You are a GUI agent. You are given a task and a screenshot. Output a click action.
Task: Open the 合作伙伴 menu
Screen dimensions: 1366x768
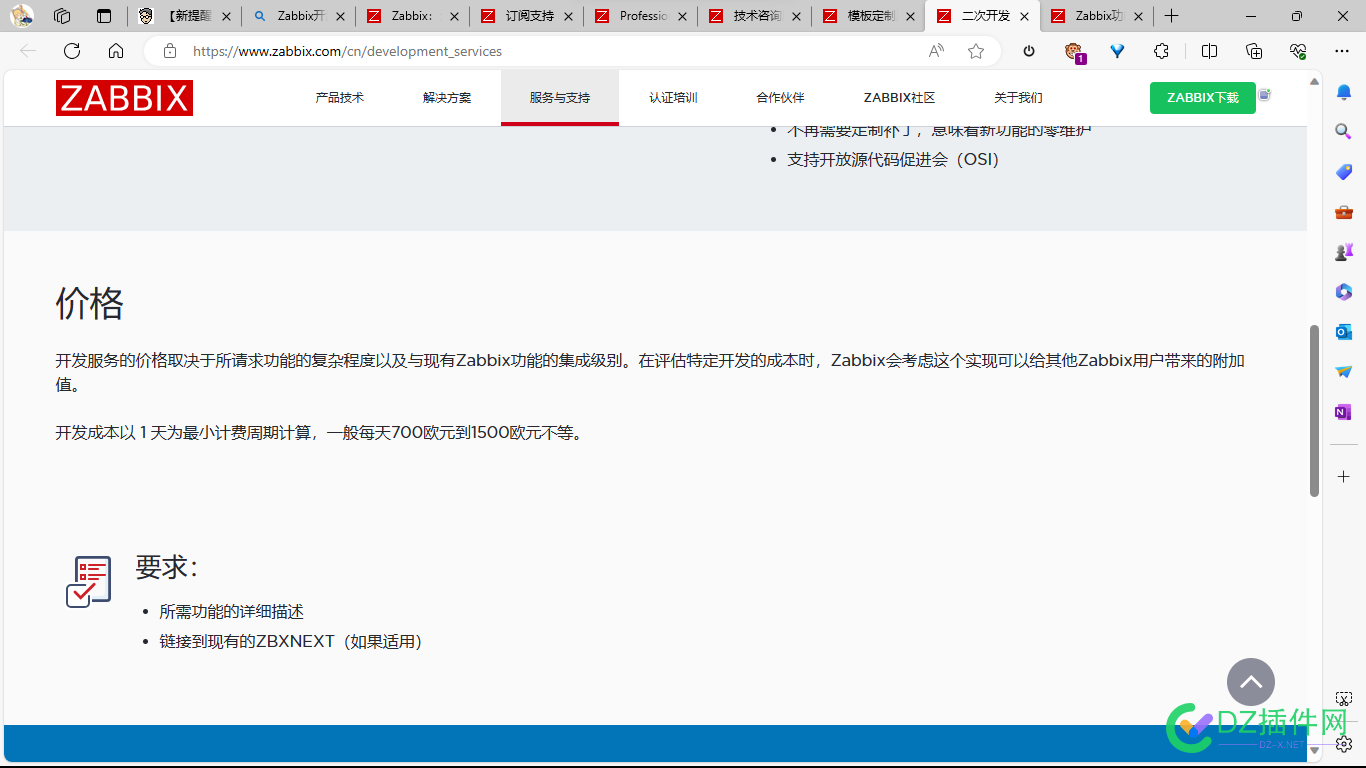click(780, 98)
